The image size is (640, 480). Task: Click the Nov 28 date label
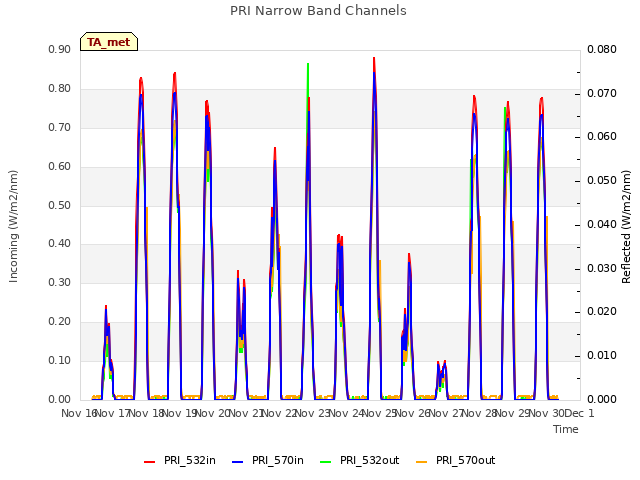(x=480, y=413)
